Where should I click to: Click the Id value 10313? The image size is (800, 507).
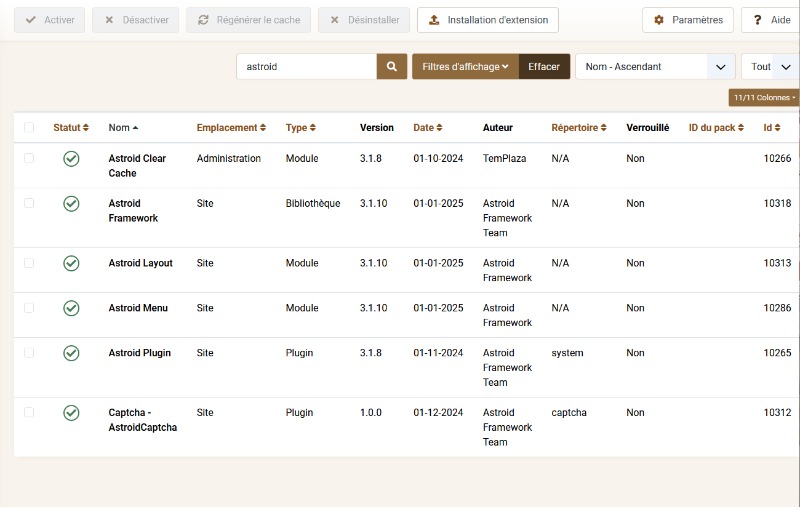777,263
